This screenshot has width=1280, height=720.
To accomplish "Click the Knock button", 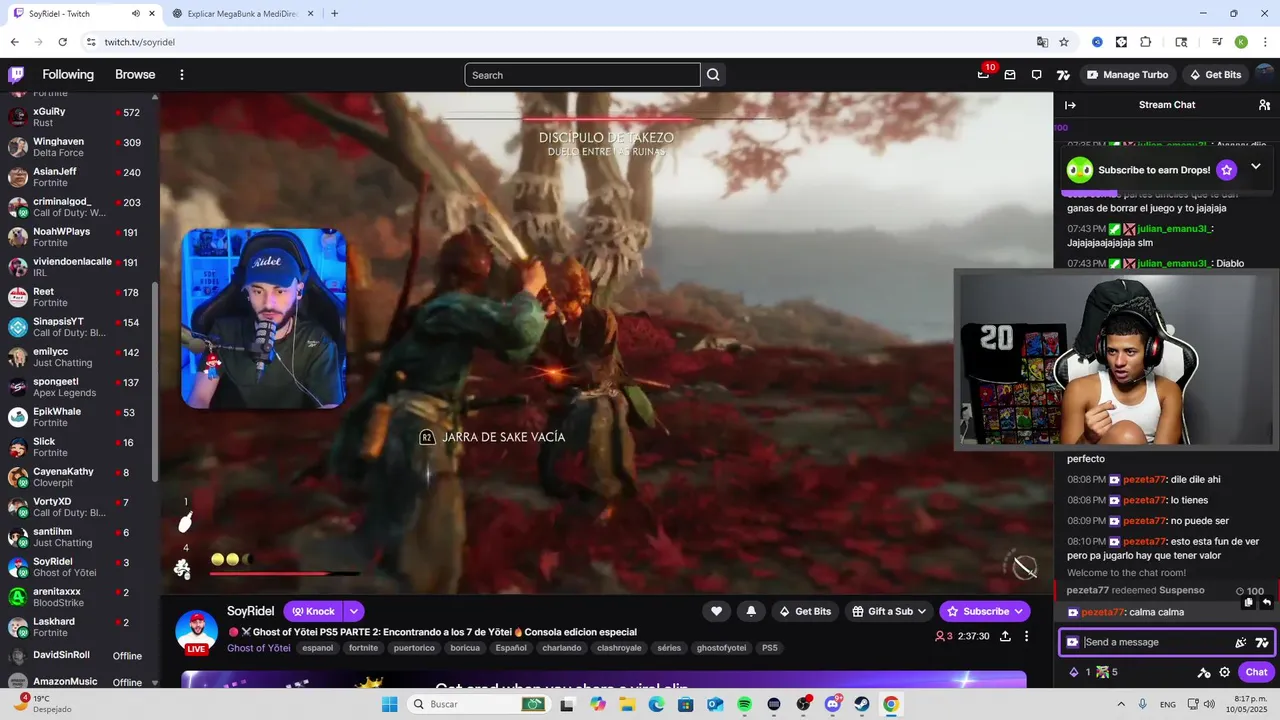I will coord(313,611).
